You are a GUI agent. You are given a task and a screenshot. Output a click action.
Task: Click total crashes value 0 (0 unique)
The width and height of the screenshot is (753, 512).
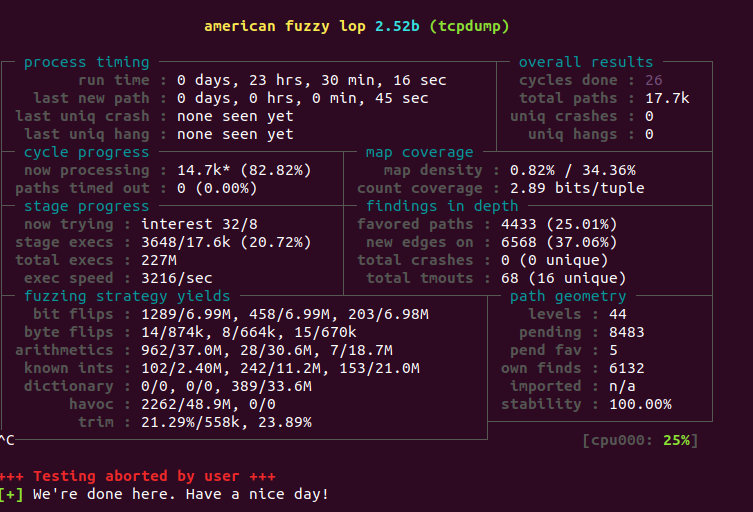tap(554, 260)
